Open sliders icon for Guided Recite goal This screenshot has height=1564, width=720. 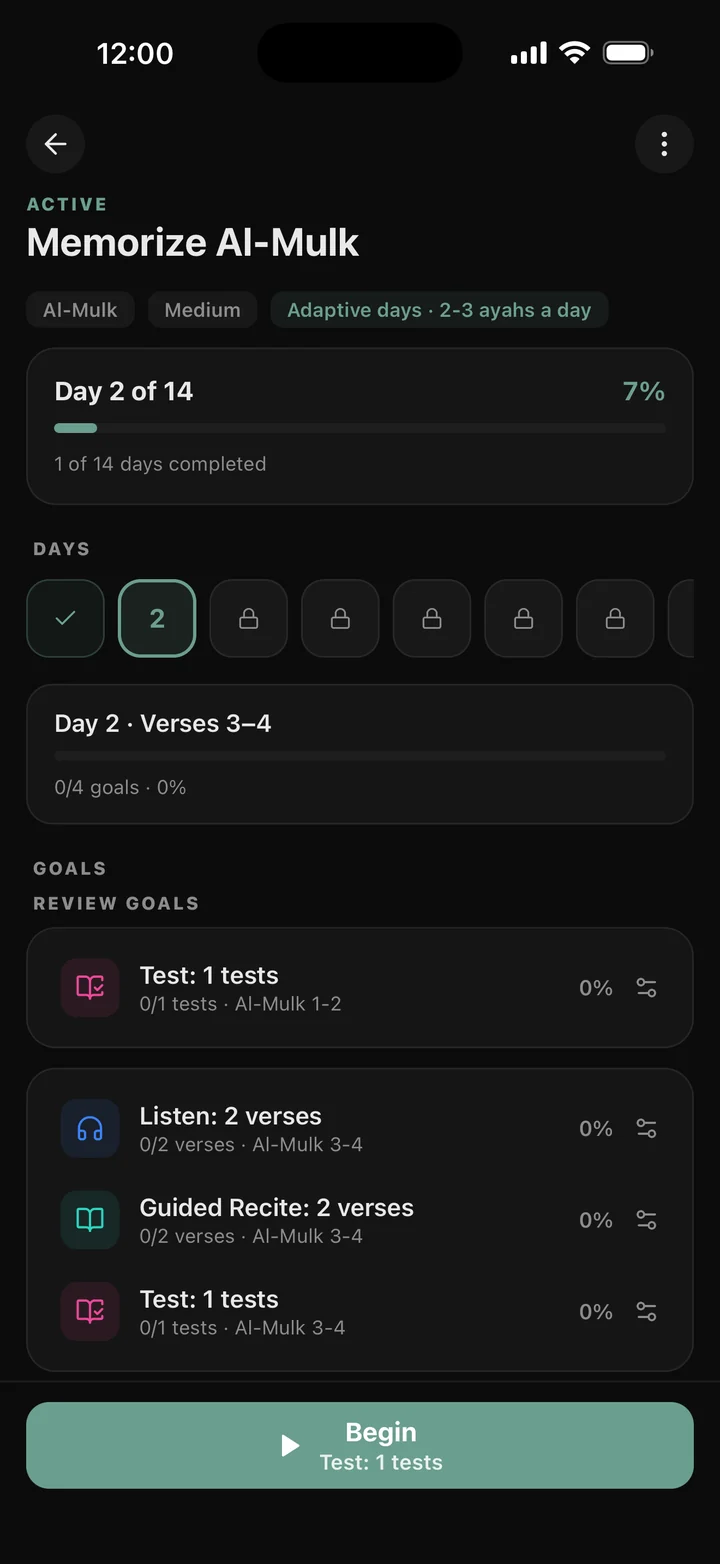pos(647,1220)
